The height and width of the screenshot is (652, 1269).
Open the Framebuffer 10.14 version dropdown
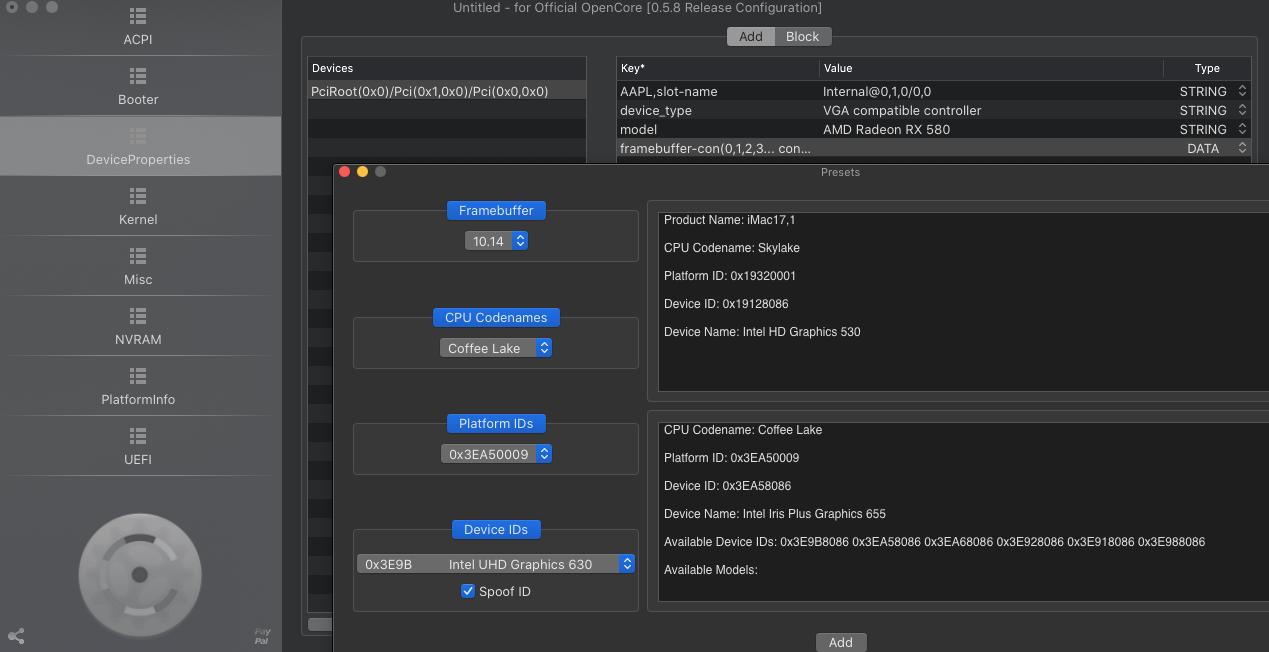tap(496, 241)
